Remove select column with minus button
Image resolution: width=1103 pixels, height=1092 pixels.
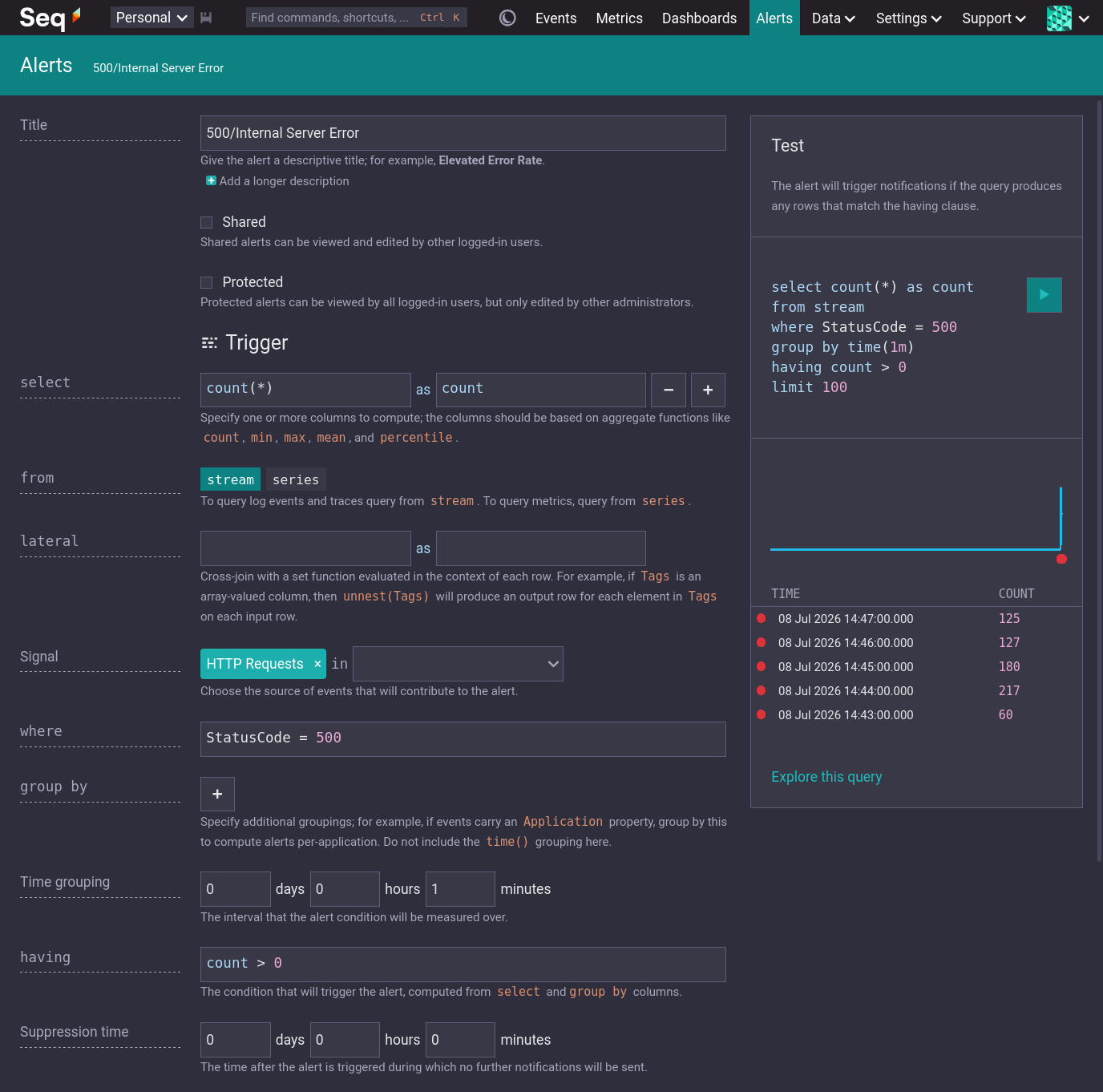coord(669,390)
